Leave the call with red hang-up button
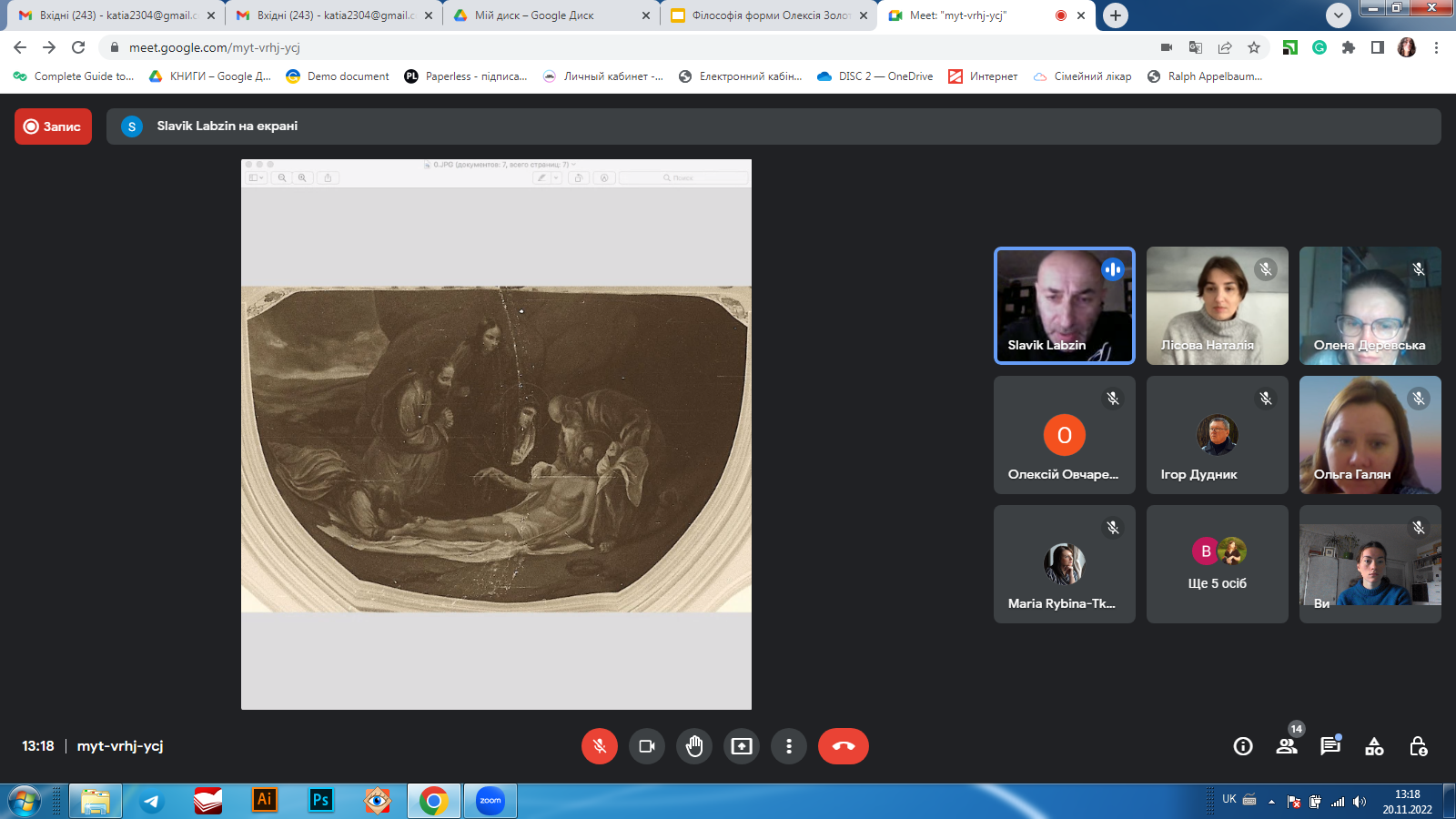 click(844, 746)
